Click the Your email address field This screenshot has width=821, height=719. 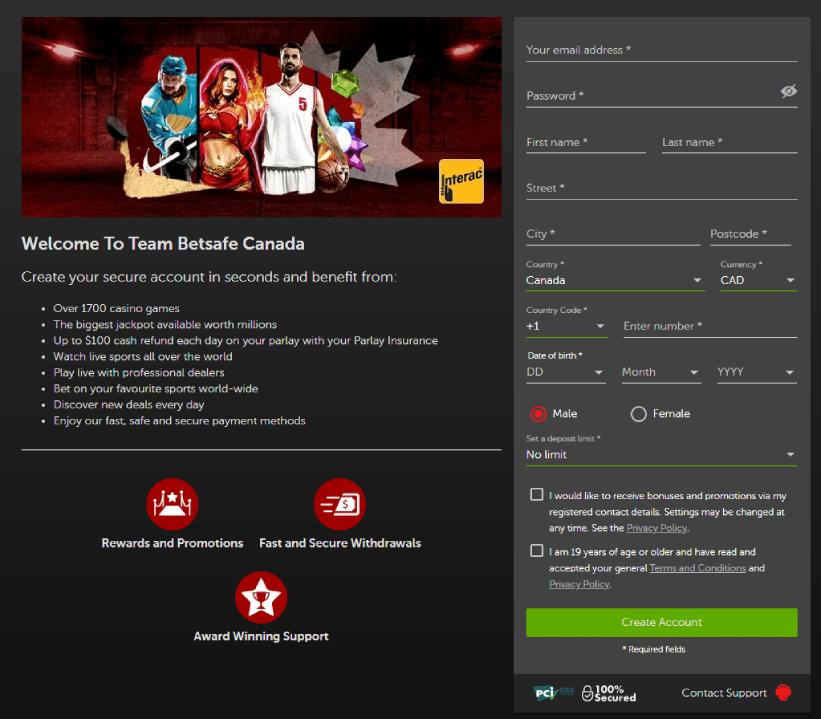click(x=662, y=50)
